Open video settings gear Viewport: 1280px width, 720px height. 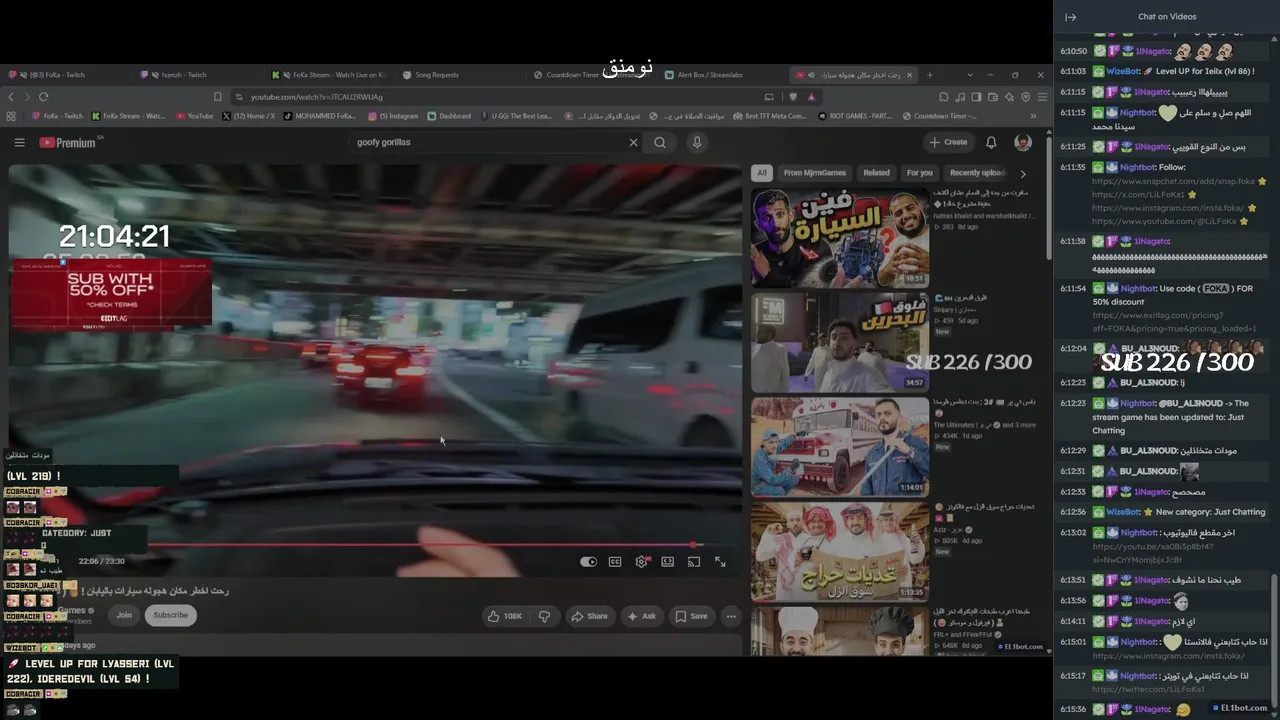click(641, 562)
